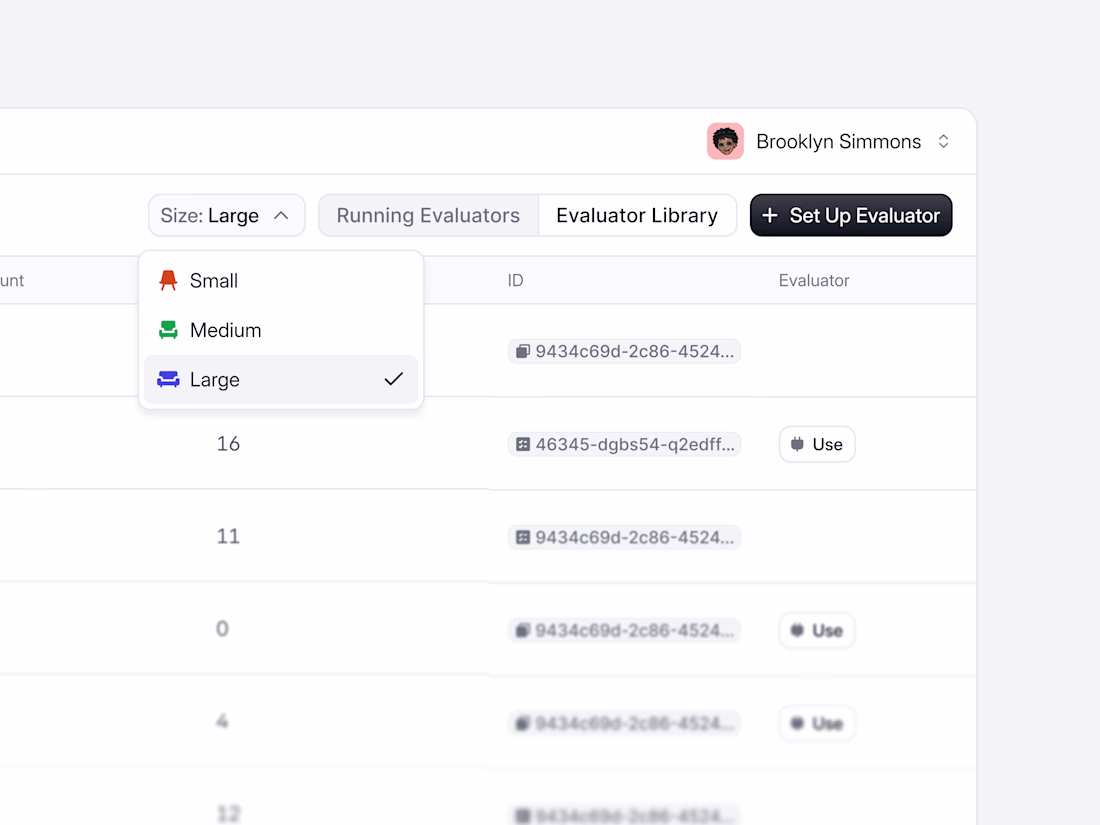Click the icon on the ID chip in row 11
This screenshot has height=825, width=1100.
(523, 537)
